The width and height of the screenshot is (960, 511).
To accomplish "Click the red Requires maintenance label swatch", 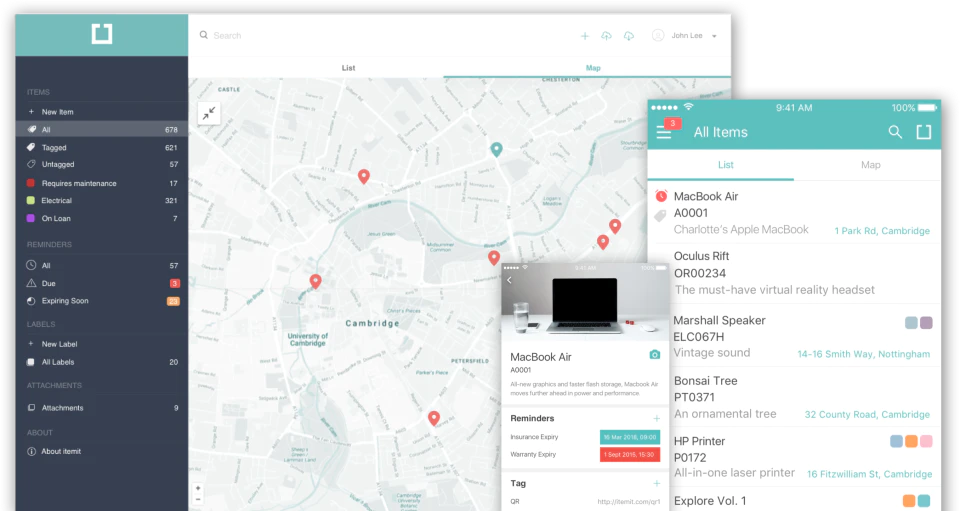I will (x=31, y=183).
